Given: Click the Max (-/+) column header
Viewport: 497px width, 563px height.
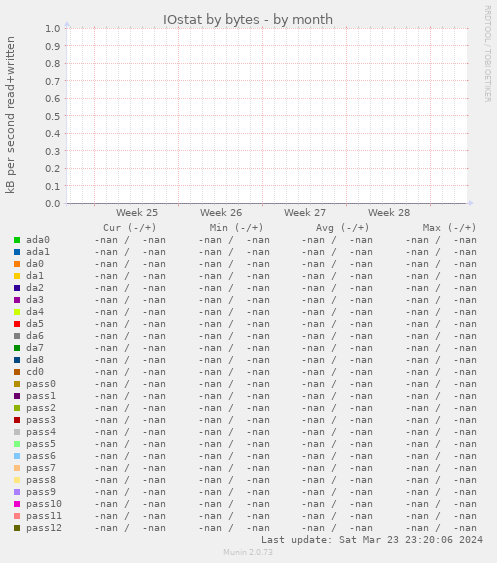Looking at the screenshot, I should tap(449, 228).
